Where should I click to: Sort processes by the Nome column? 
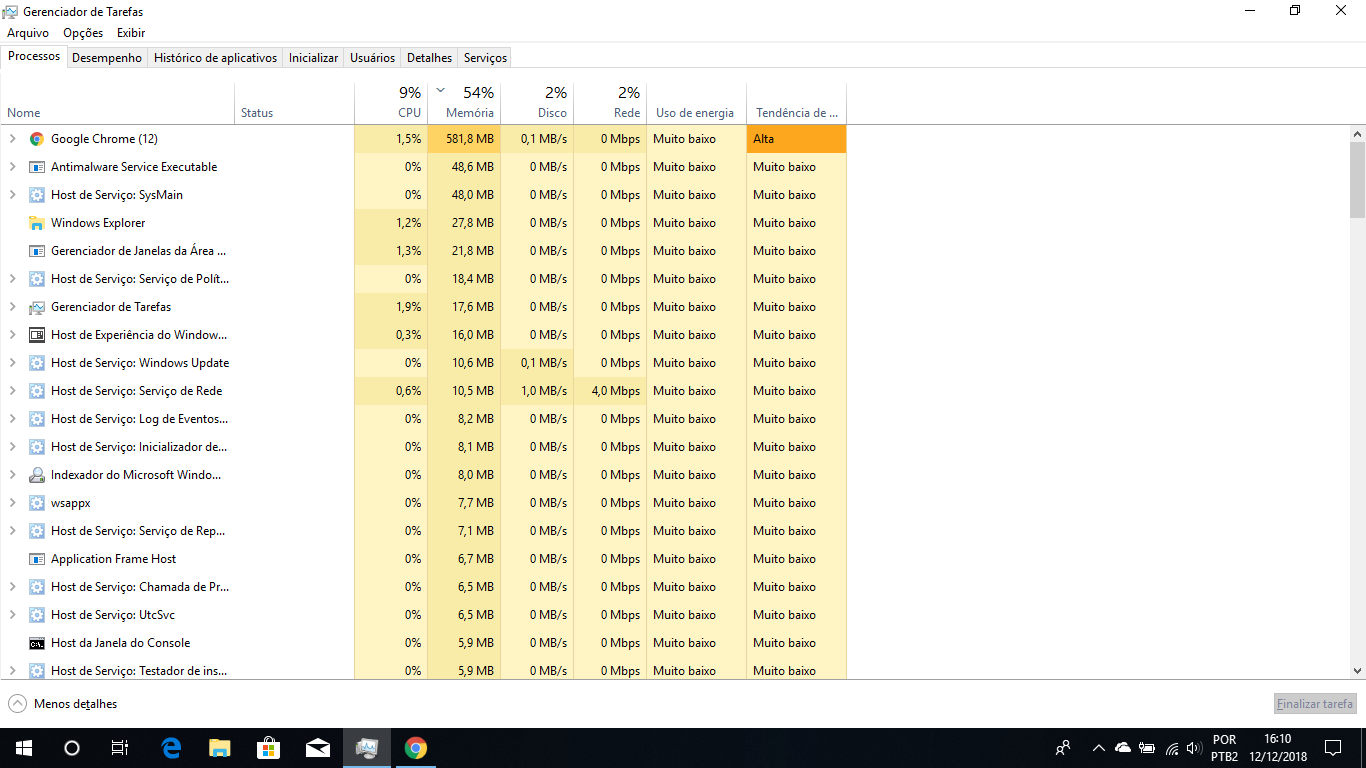tap(118, 103)
